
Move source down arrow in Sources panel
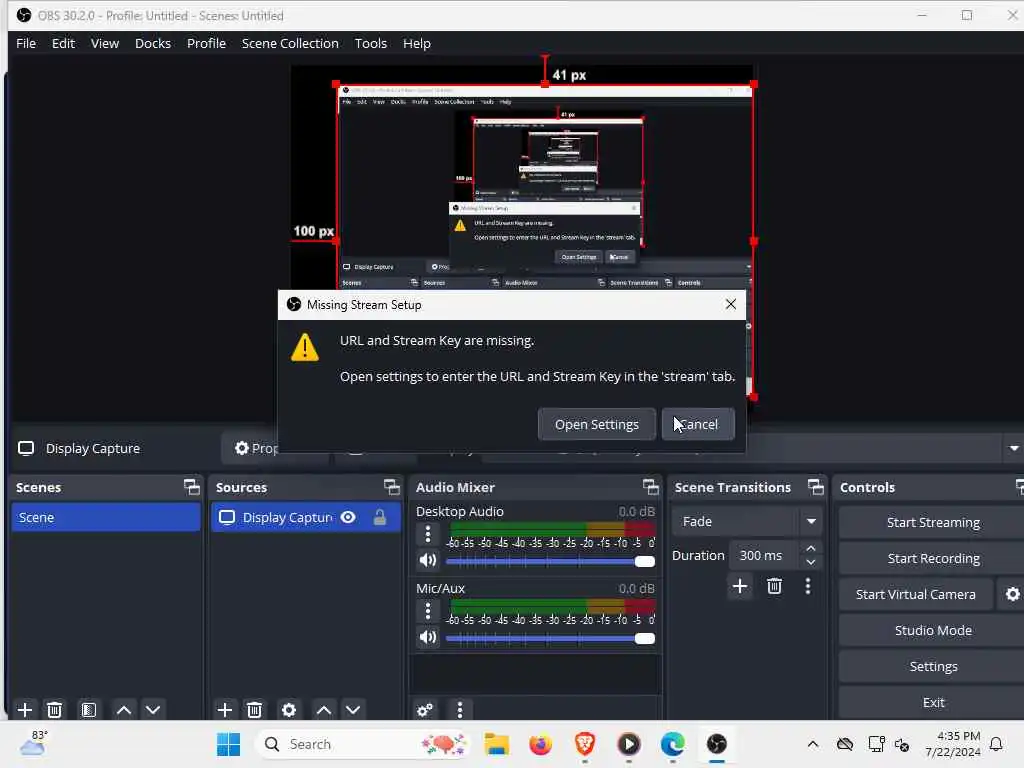coord(353,710)
